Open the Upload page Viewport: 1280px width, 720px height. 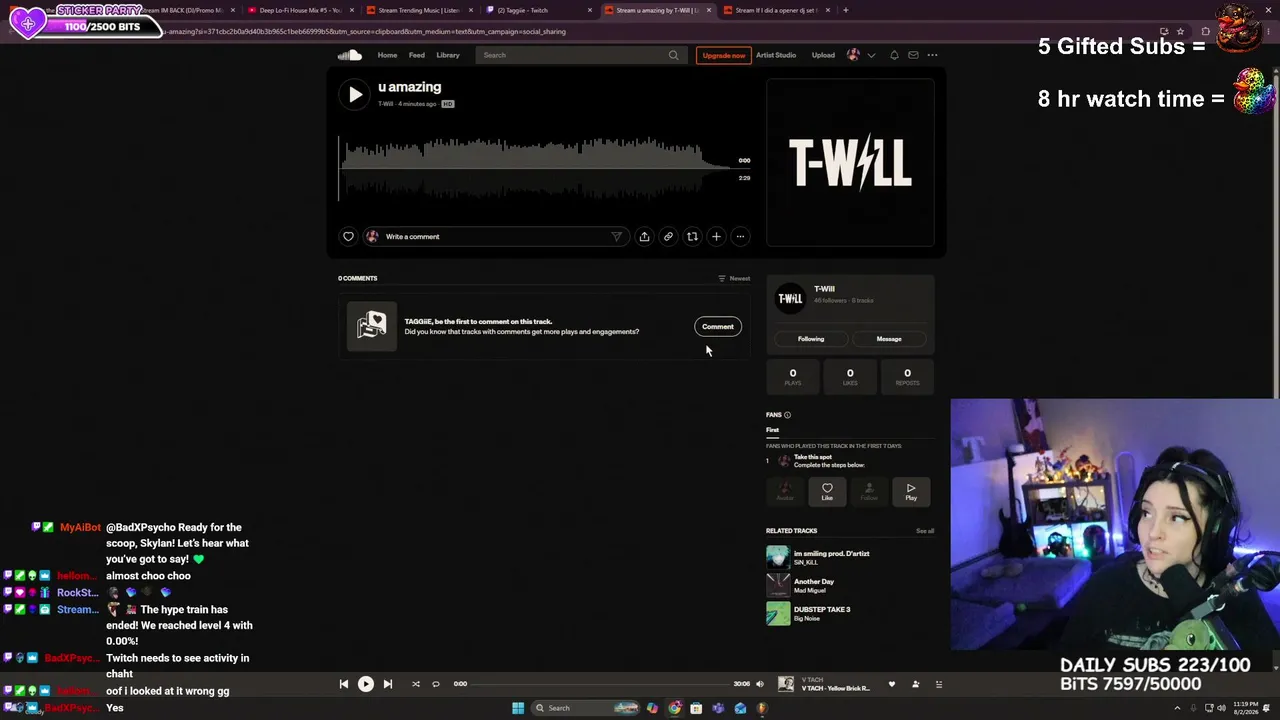click(823, 55)
